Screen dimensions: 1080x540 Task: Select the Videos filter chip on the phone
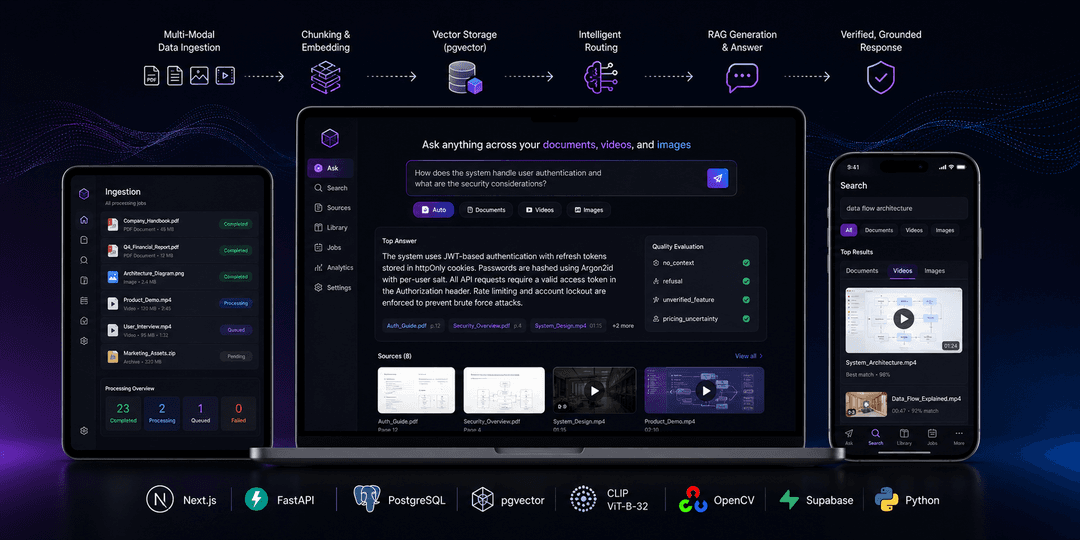[x=914, y=230]
